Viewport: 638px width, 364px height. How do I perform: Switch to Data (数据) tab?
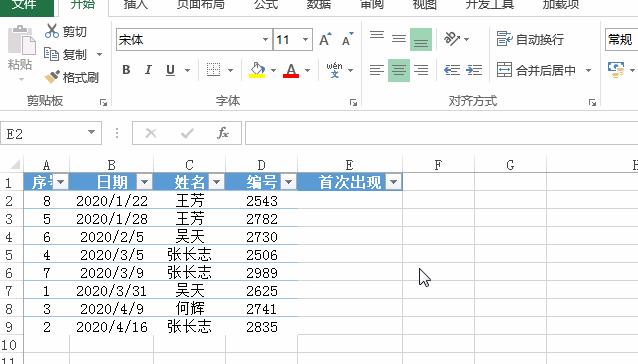point(319,6)
